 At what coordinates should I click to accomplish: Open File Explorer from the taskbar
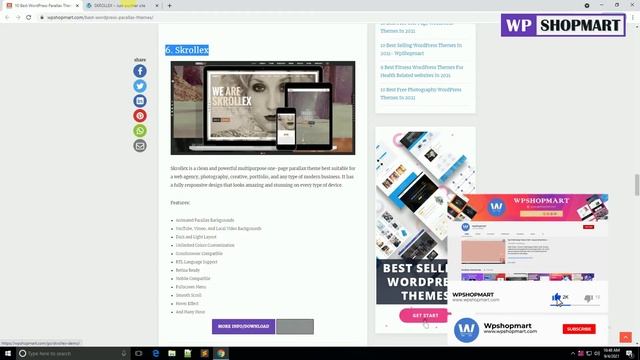point(172,353)
